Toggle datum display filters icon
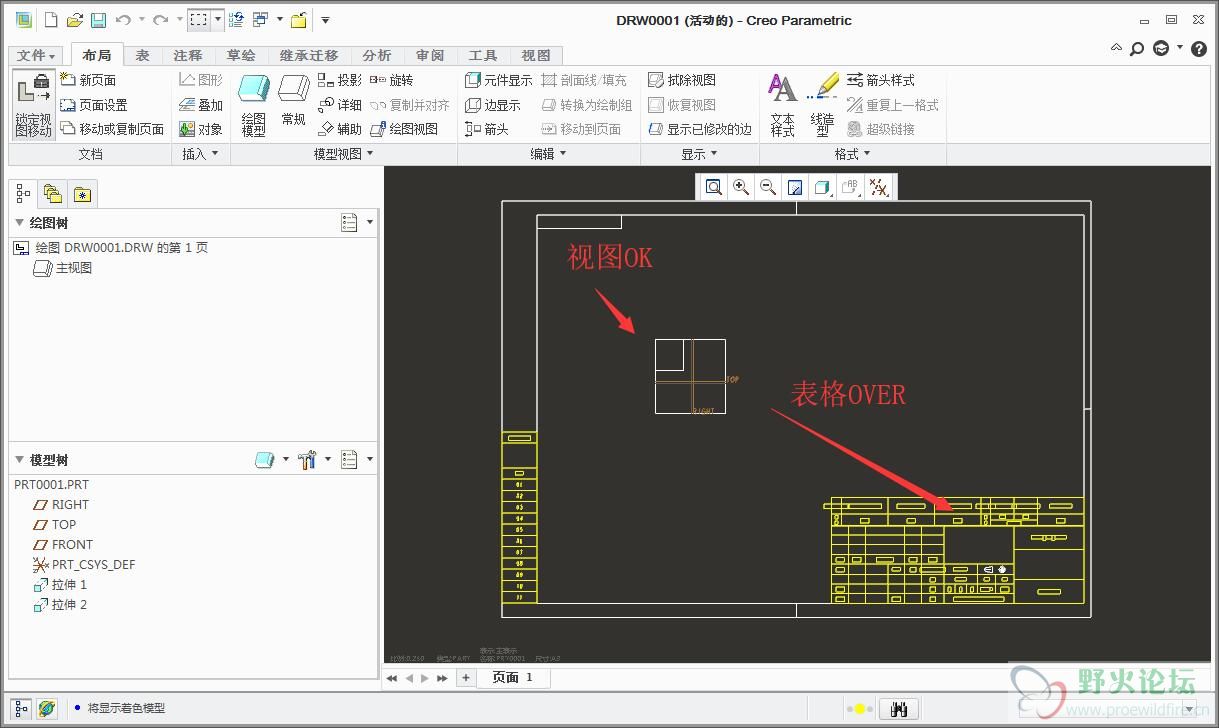This screenshot has width=1219, height=728. [879, 187]
